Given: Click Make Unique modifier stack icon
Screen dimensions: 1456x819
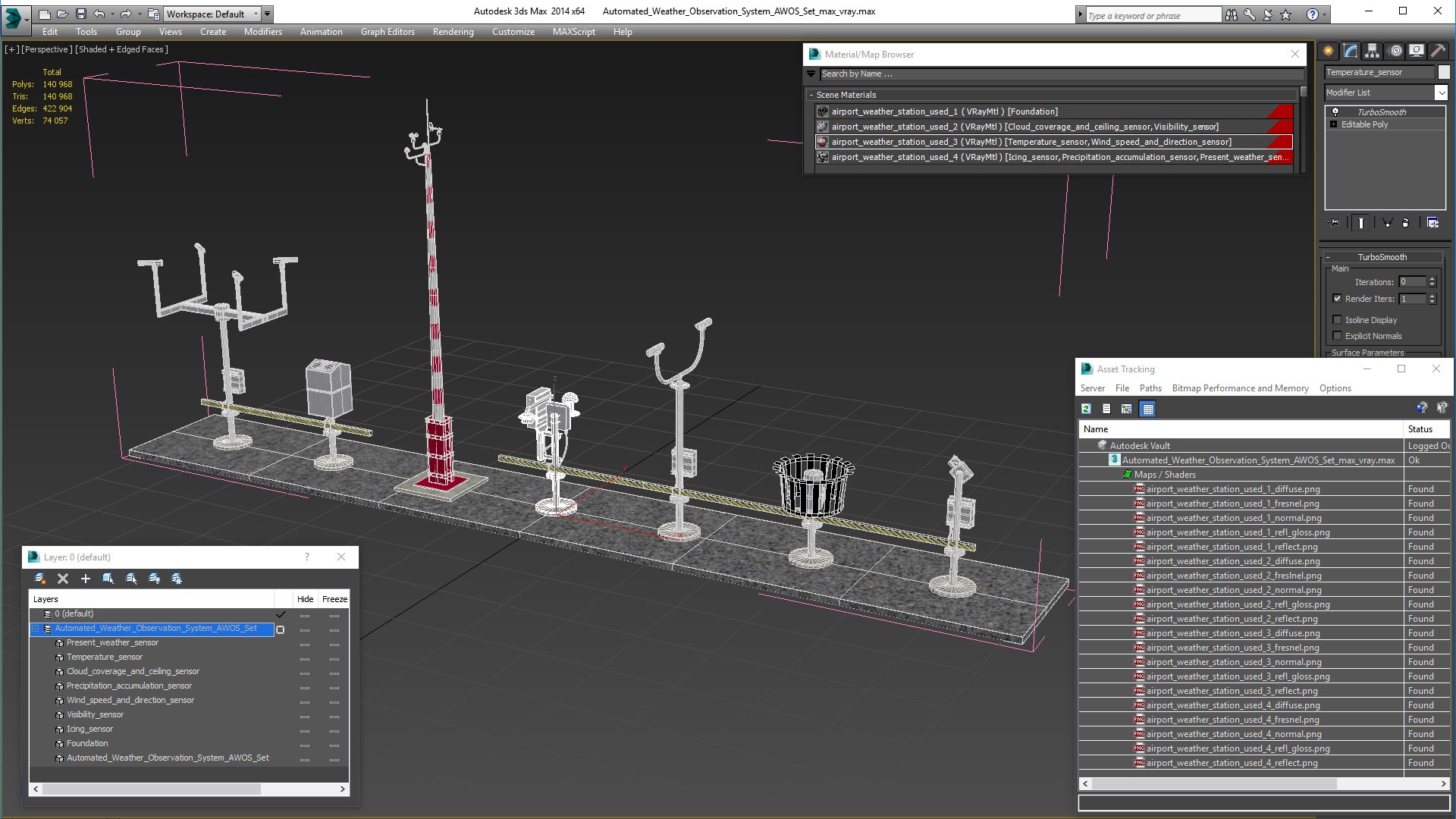Looking at the screenshot, I should pos(1387,223).
